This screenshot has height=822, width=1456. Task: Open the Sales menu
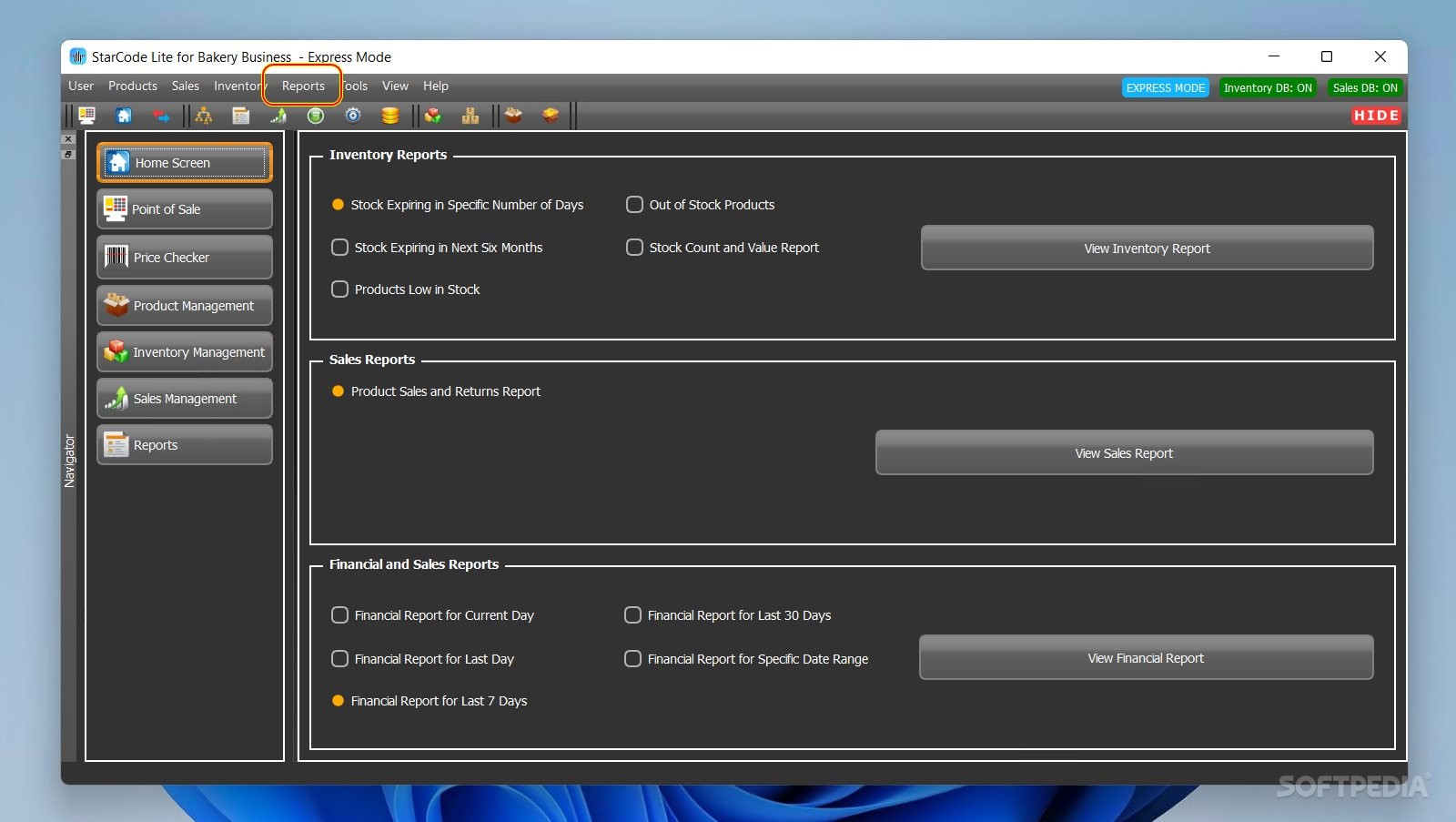[186, 86]
